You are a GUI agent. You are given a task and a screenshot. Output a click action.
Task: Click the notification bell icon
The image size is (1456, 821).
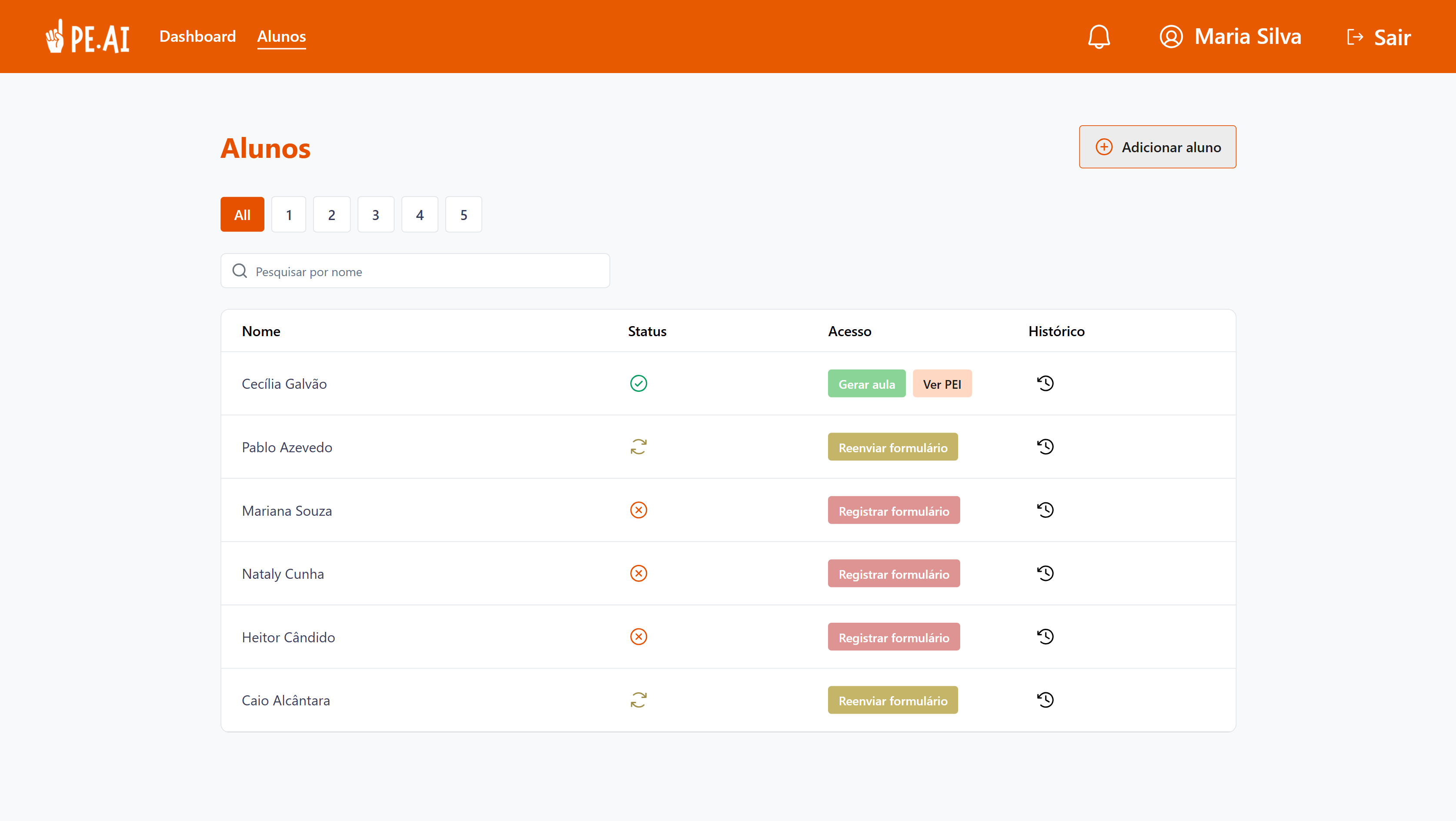pos(1099,36)
